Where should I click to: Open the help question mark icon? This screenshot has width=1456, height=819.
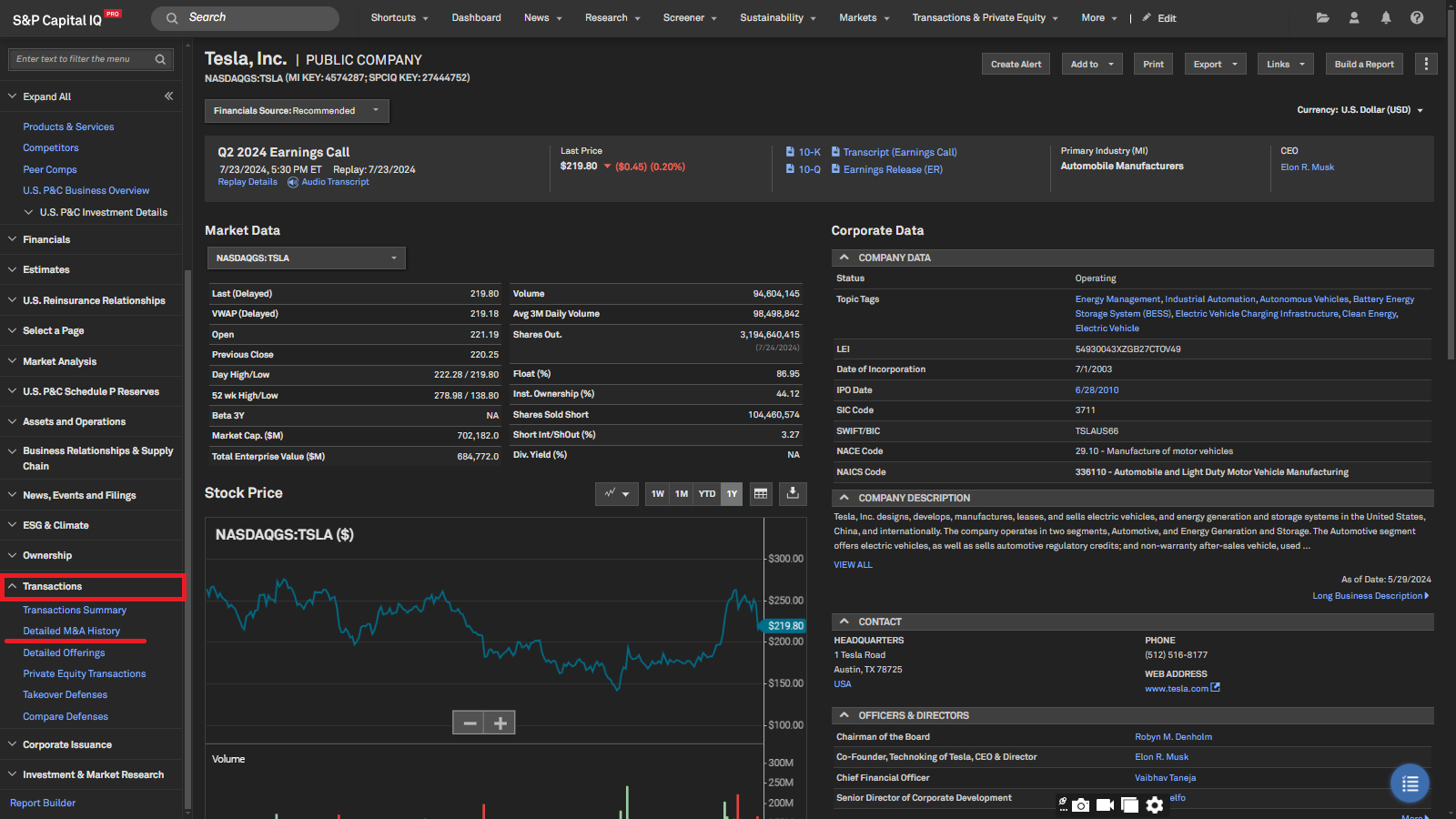tap(1417, 17)
